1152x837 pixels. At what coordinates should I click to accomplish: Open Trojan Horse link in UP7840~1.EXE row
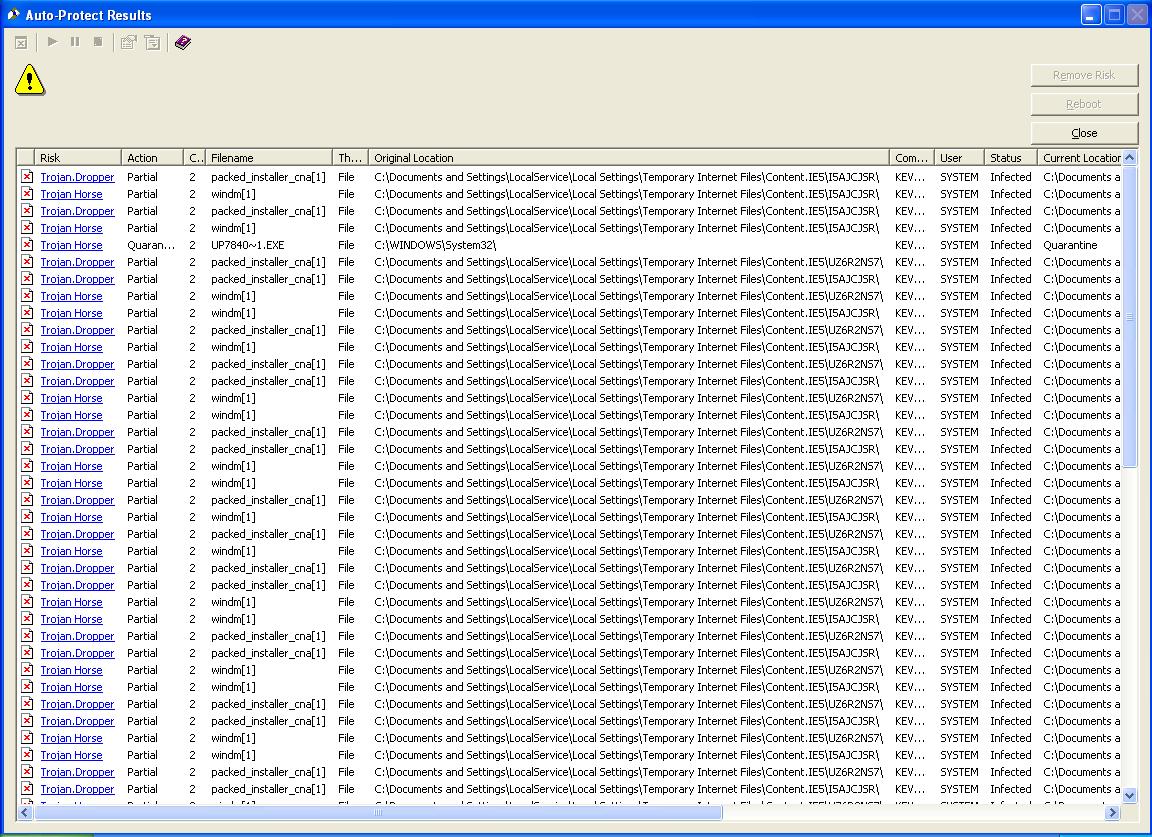pyautogui.click(x=71, y=245)
